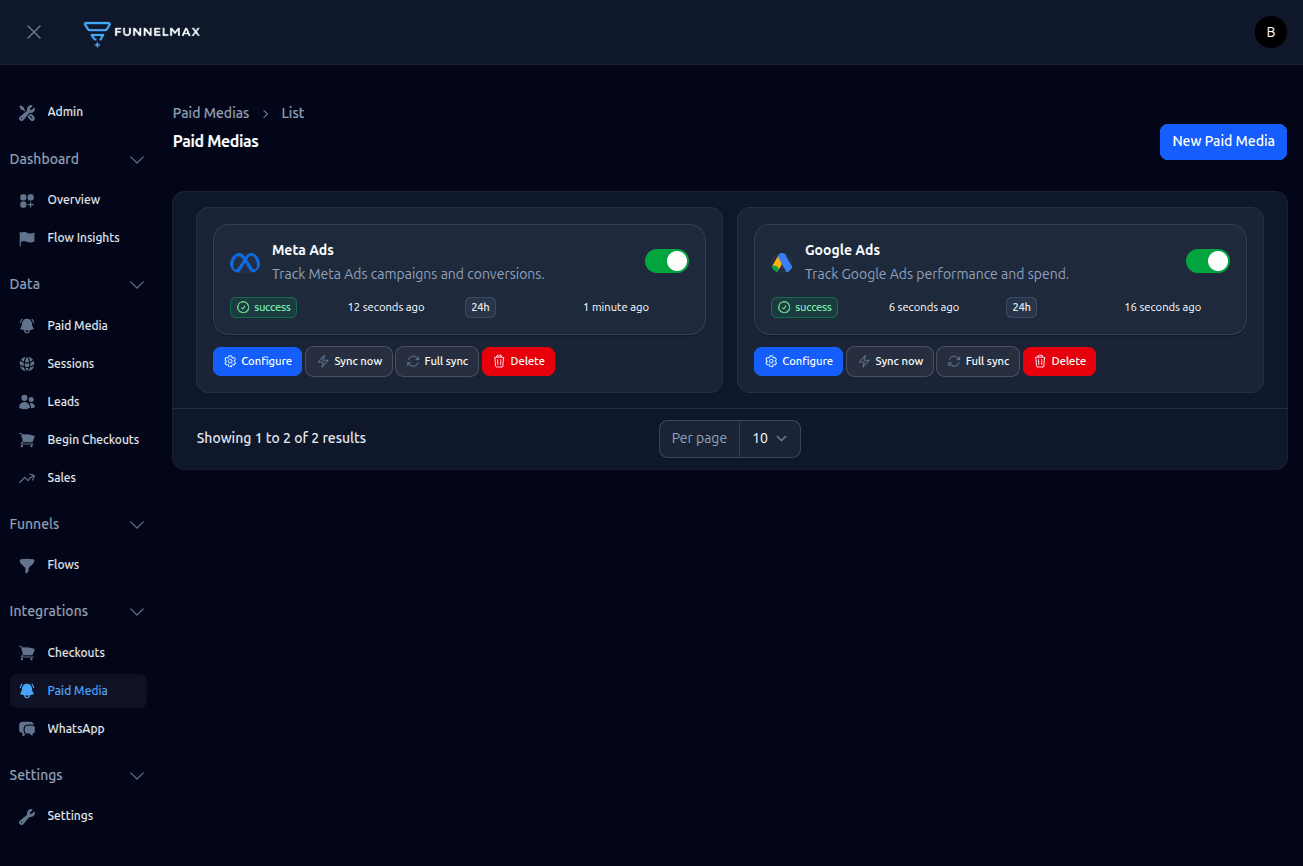Screen dimensions: 1303x866
Task: Open the account avatar marked B
Action: pyautogui.click(x=1270, y=31)
